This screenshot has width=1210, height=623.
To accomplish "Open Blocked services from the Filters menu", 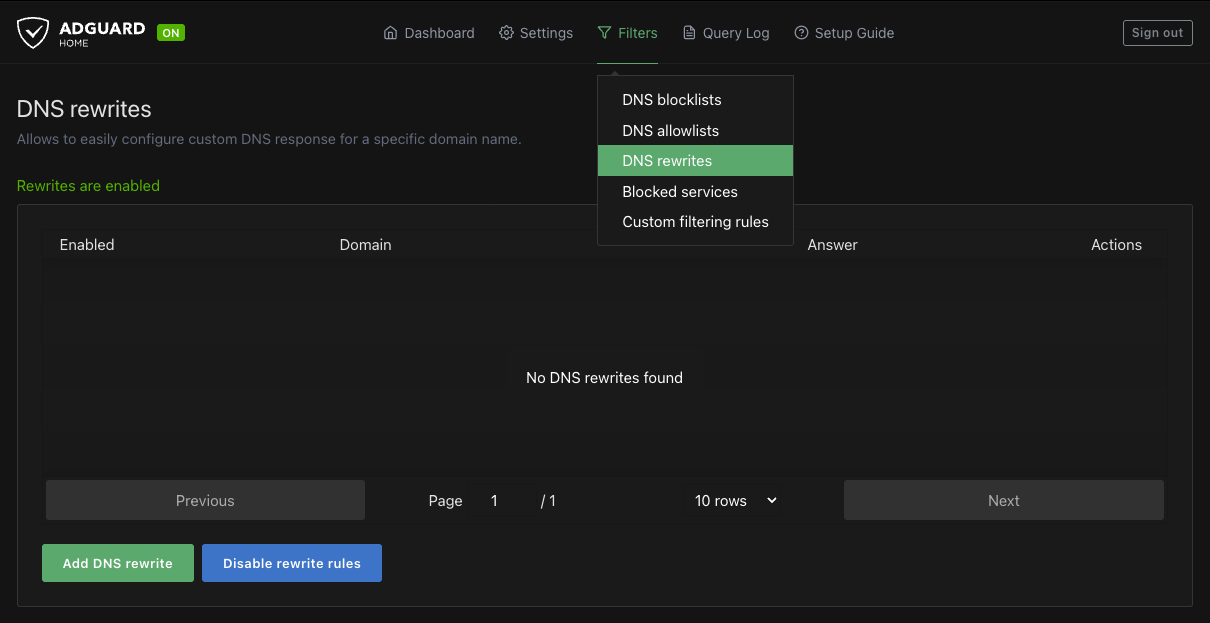I will pos(695,192).
